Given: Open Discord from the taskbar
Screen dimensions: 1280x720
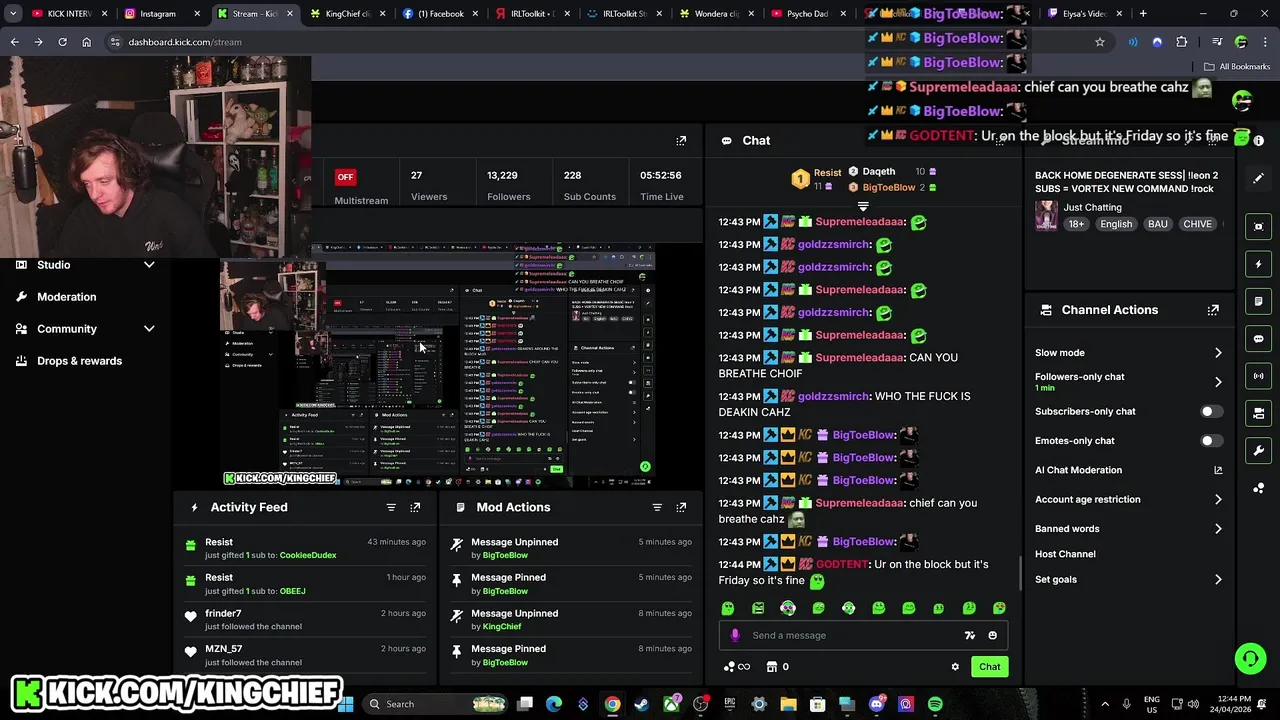Looking at the screenshot, I should click(x=877, y=704).
